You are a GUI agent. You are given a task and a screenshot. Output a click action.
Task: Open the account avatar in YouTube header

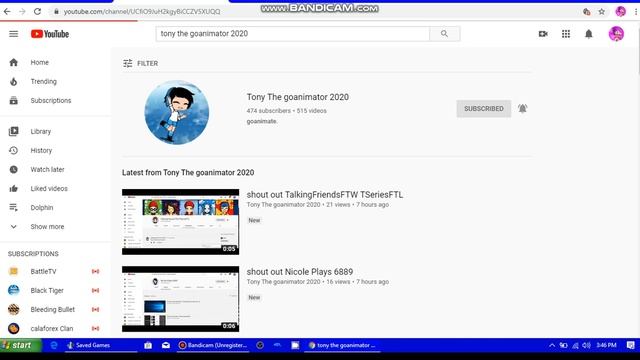pyautogui.click(x=616, y=34)
